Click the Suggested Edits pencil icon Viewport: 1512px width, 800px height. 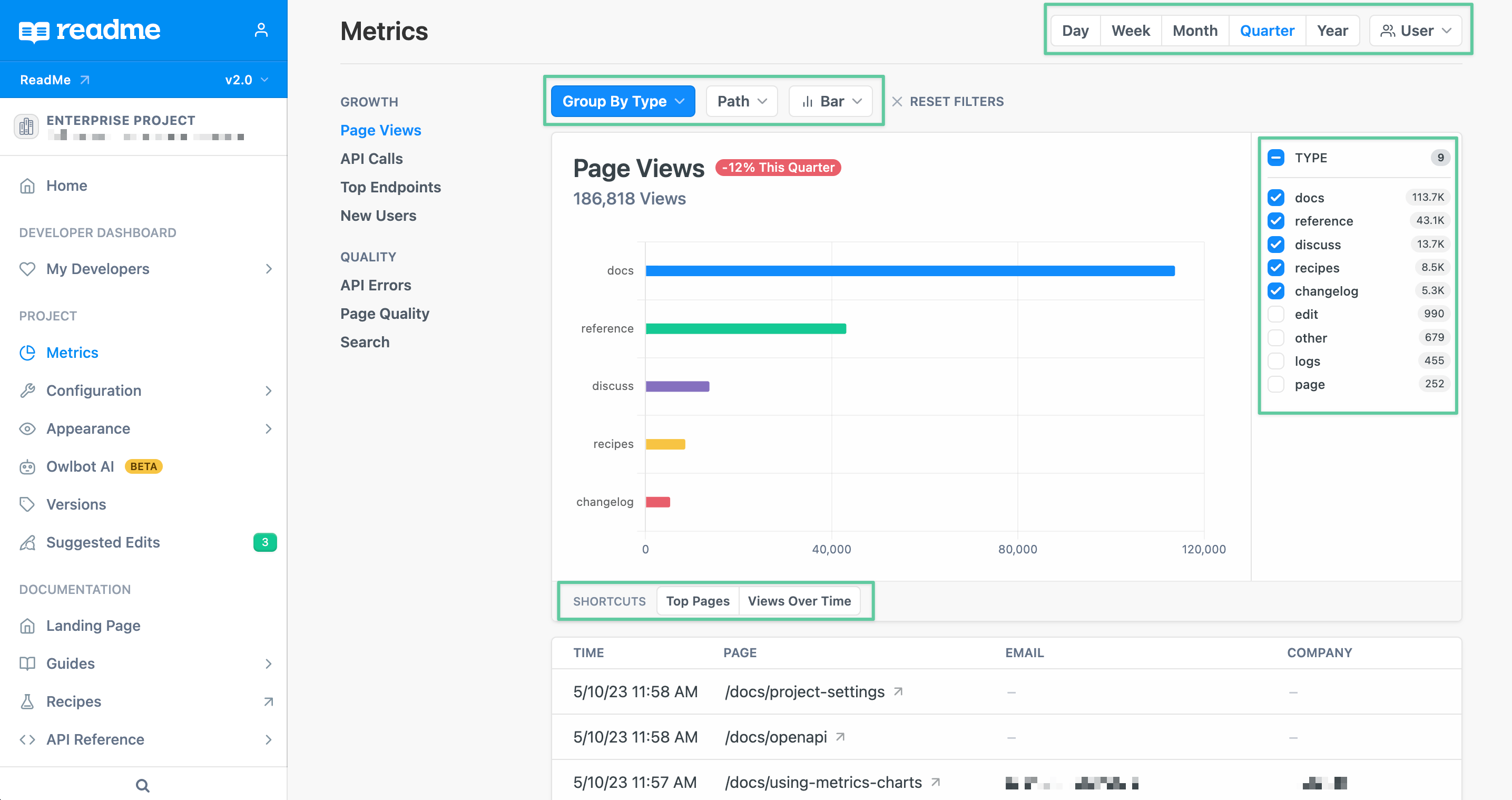tap(28, 542)
